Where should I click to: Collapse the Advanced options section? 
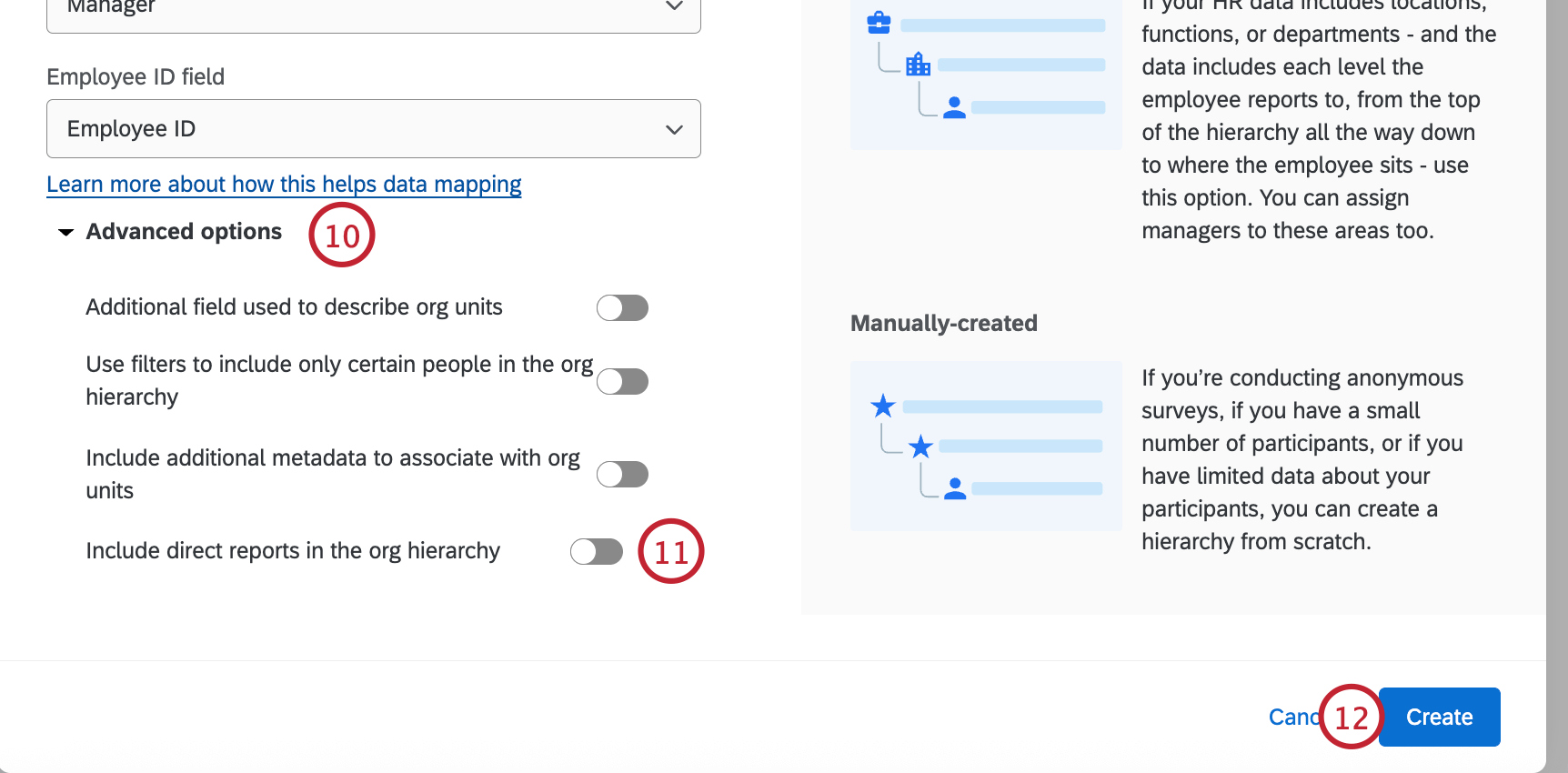169,232
